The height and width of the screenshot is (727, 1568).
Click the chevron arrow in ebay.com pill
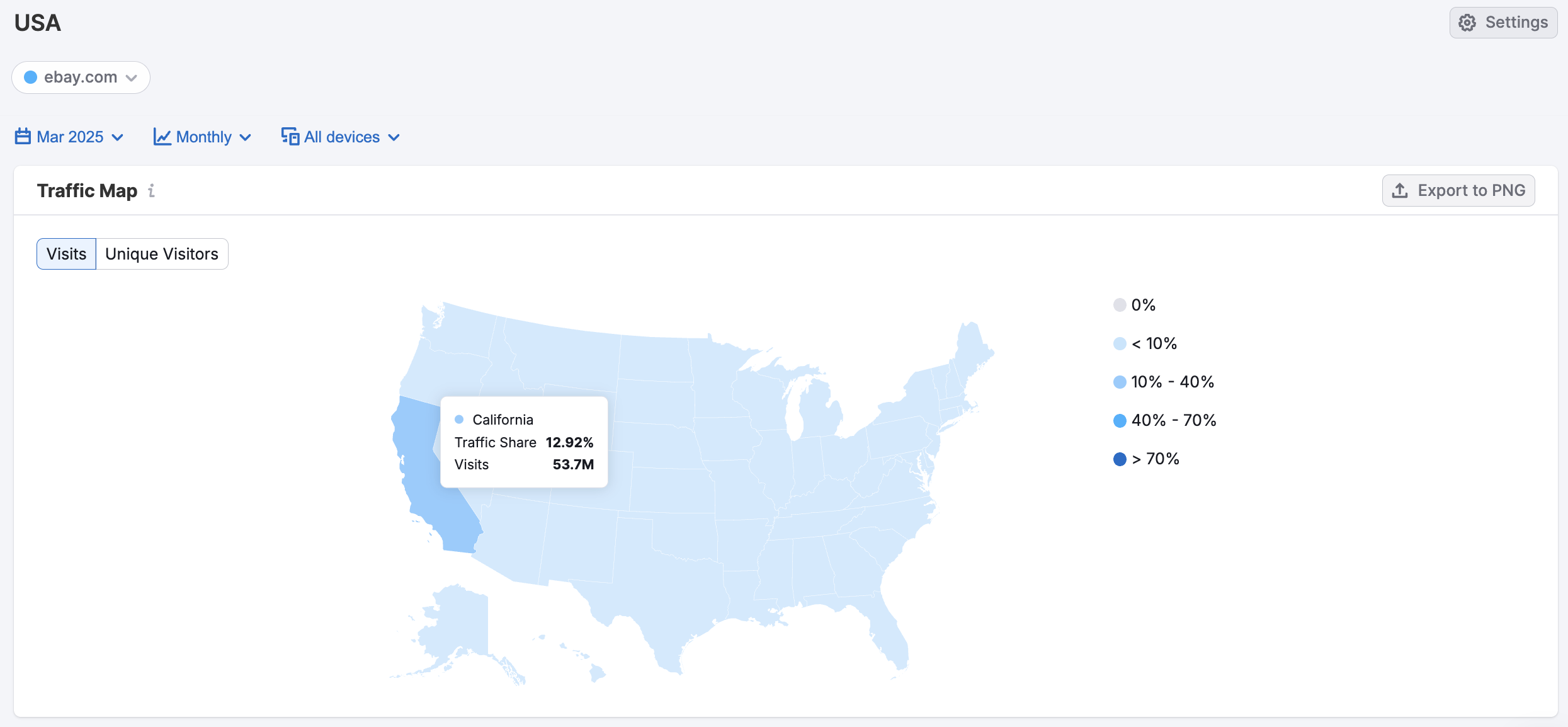(131, 78)
